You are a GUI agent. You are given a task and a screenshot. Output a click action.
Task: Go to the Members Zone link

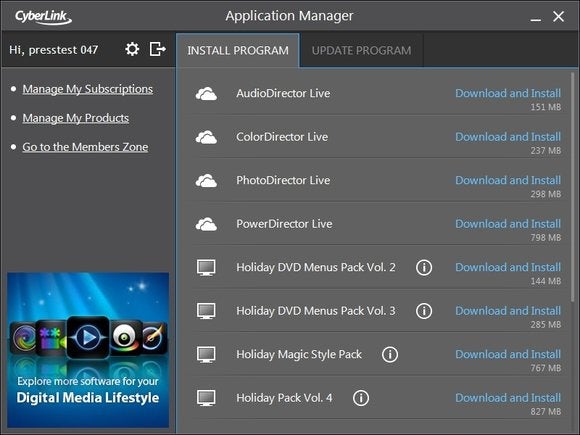[85, 147]
